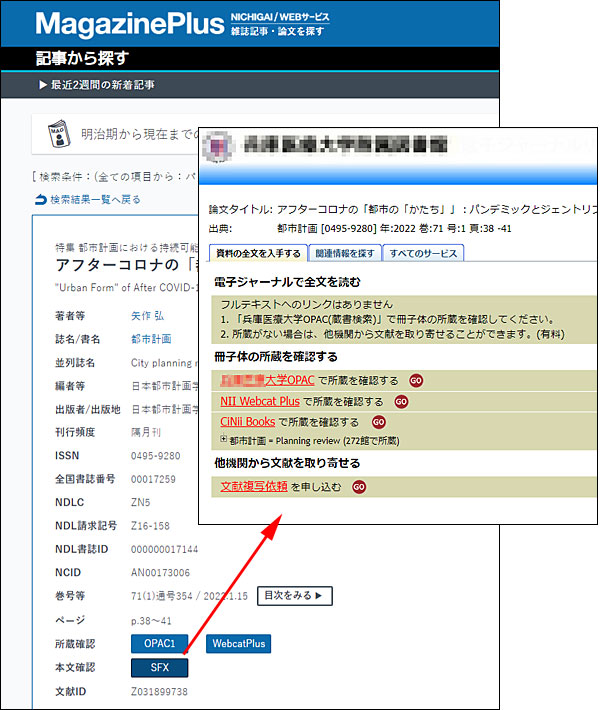Click back arrow icon for 検索結果一覧へ戻る

tap(41, 200)
